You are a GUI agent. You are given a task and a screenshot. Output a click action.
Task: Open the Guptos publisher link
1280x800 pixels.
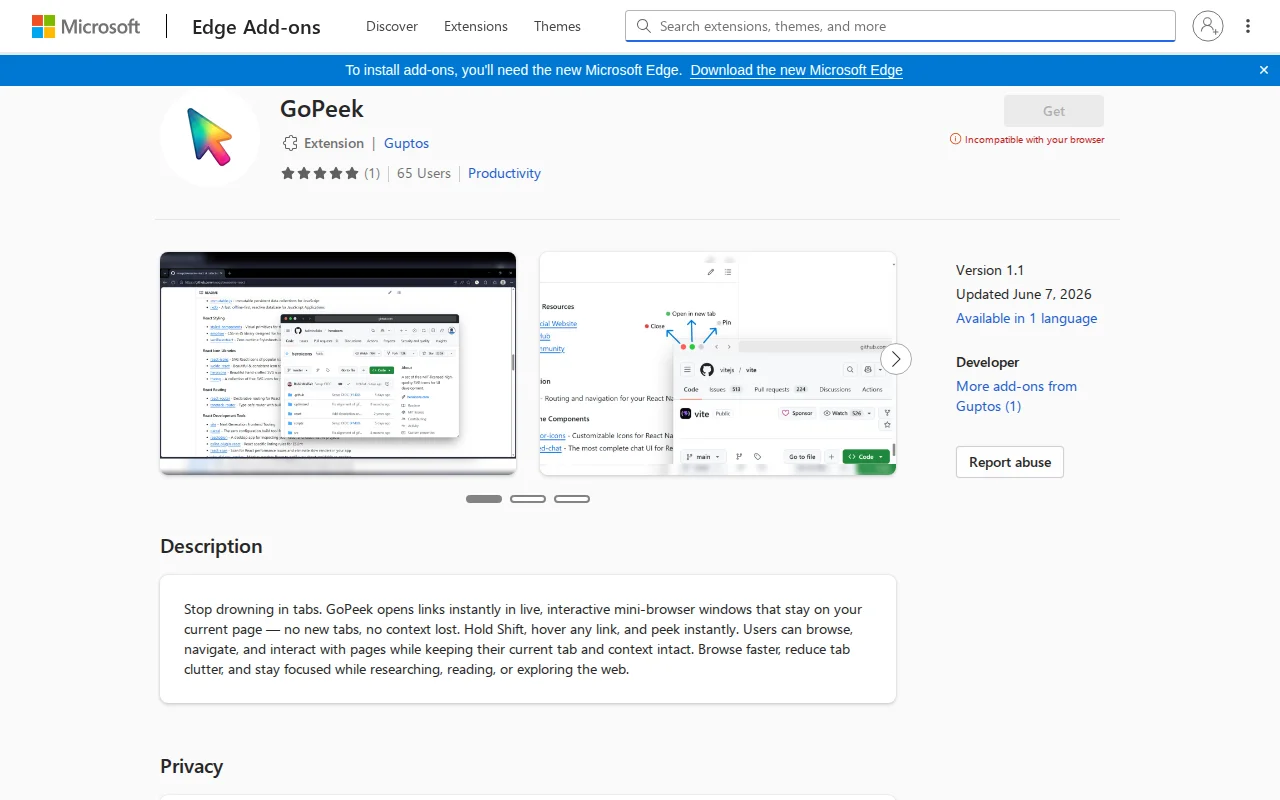pos(406,143)
